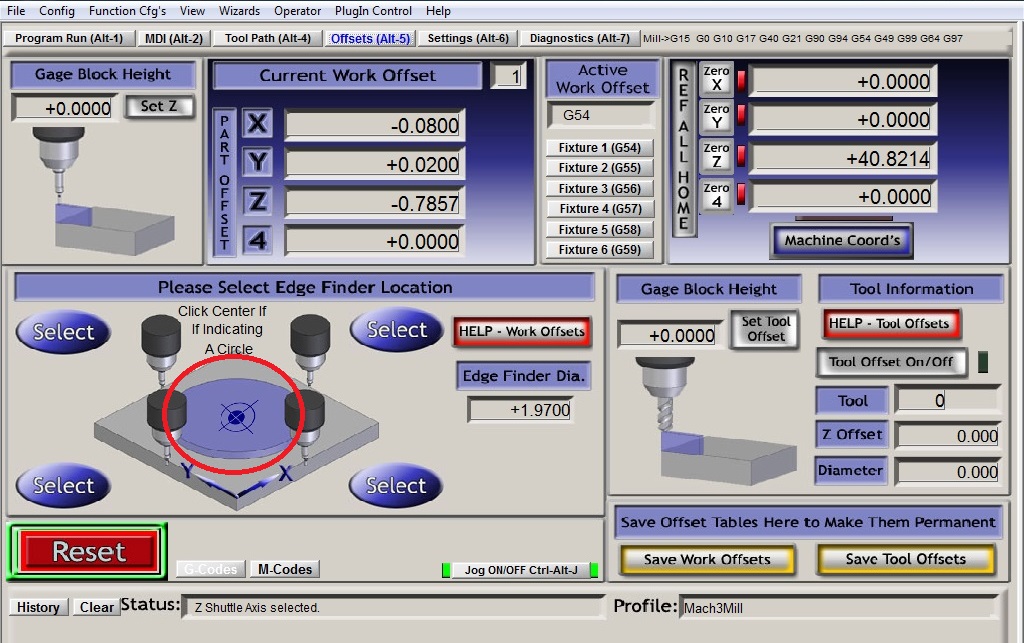
Task: Open the History log button
Action: 38,607
